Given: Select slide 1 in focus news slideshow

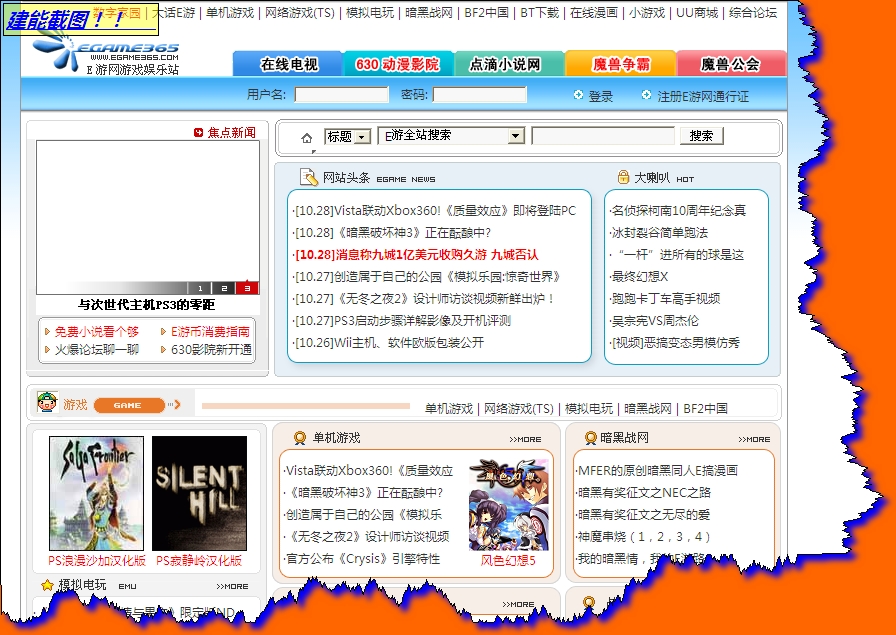Looking at the screenshot, I should [x=199, y=288].
